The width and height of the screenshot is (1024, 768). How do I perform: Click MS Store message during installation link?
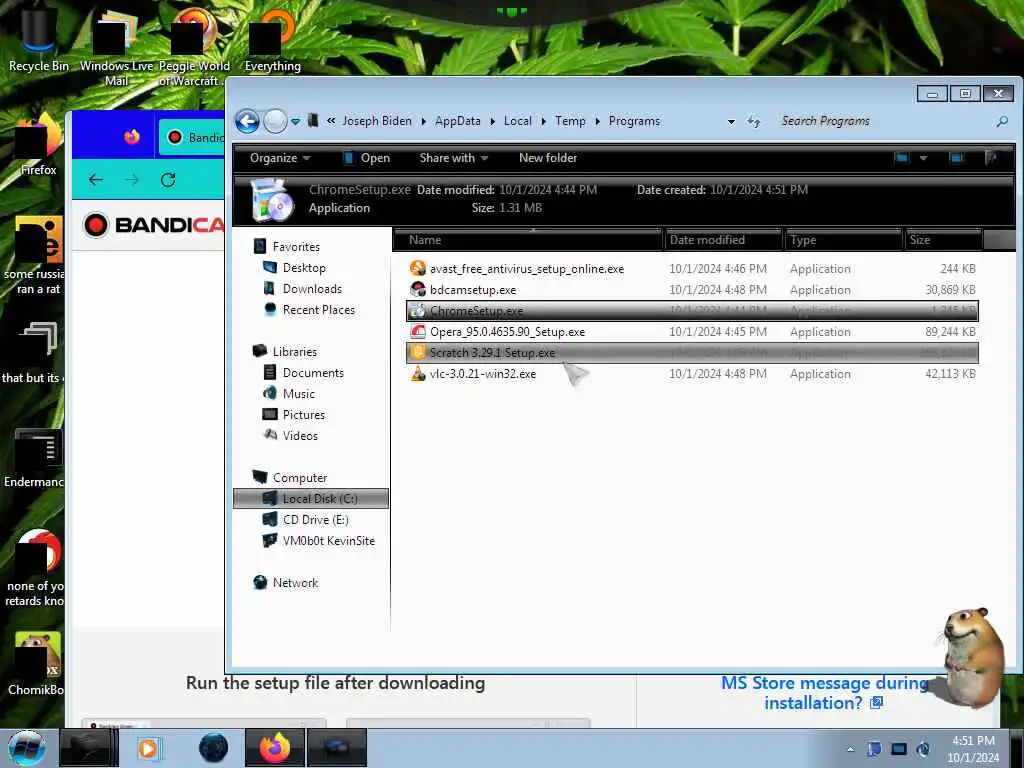(x=824, y=693)
